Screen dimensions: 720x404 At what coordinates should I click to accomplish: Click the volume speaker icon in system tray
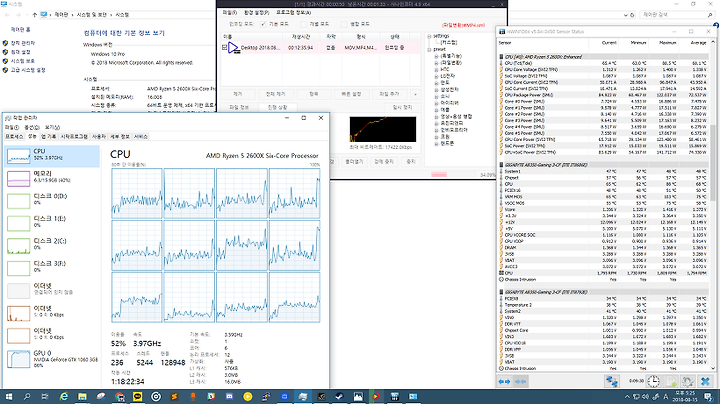click(x=646, y=397)
